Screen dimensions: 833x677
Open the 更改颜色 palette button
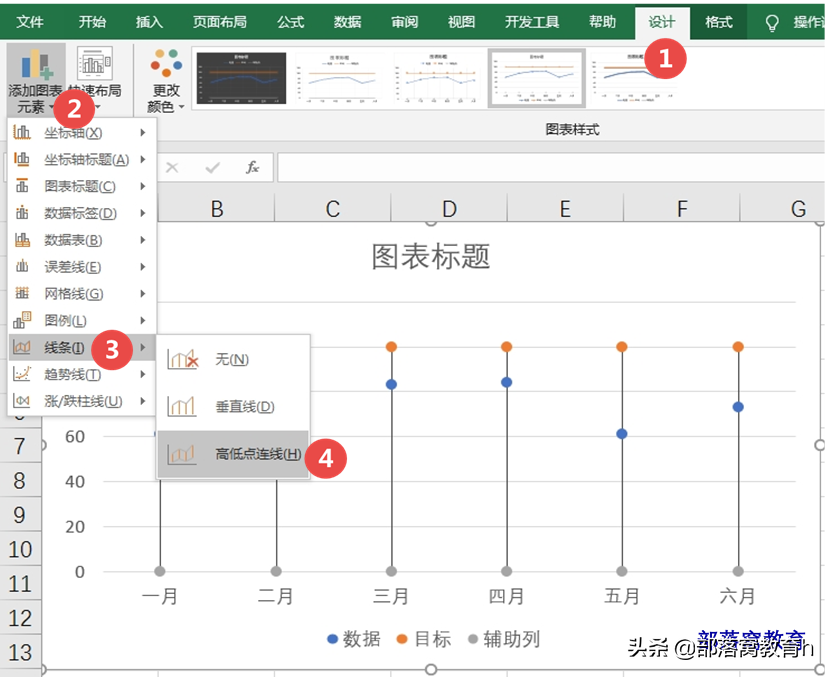[x=166, y=80]
